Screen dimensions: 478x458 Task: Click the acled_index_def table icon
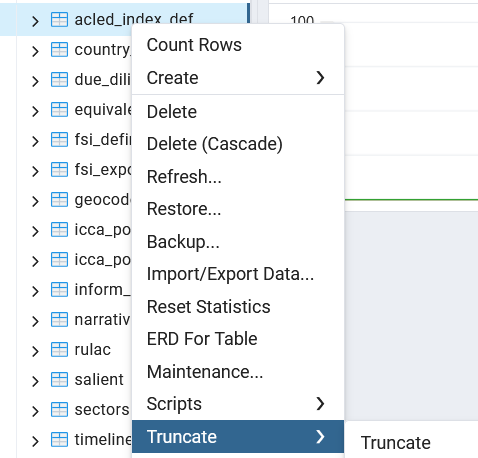[59, 20]
